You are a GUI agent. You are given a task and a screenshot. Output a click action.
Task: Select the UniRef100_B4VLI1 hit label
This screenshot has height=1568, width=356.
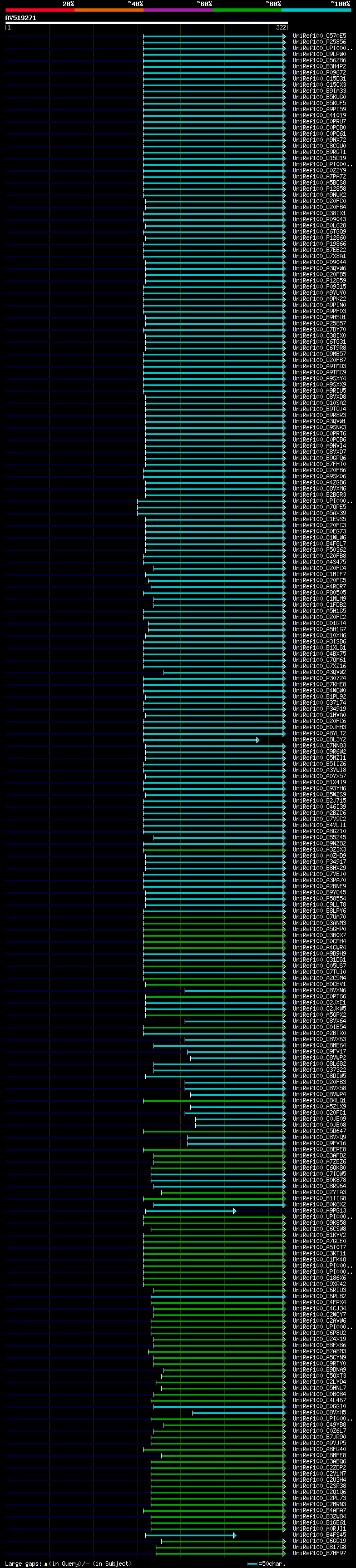(x=319, y=825)
